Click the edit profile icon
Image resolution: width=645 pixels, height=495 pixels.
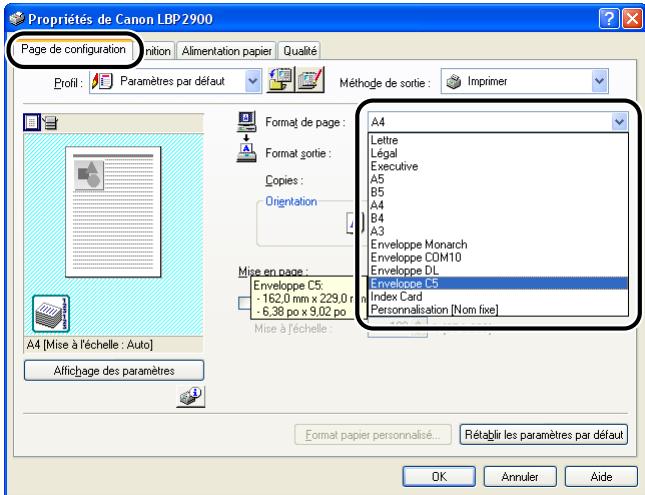(311, 80)
